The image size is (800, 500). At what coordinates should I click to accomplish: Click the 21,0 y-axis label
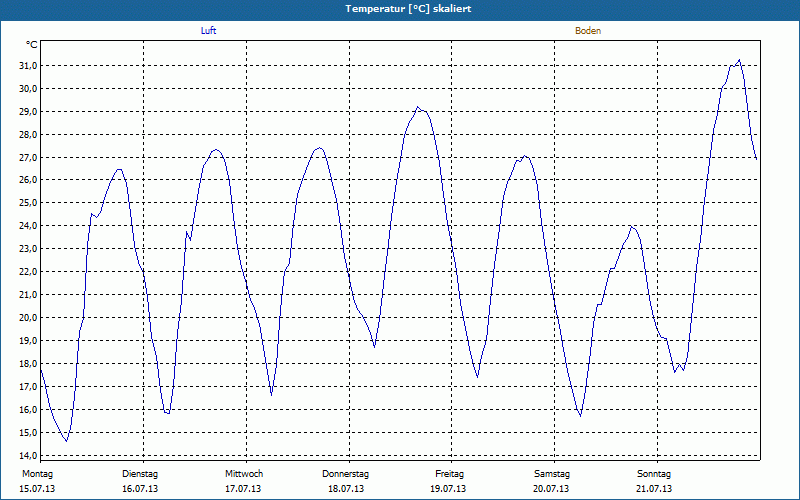pyautogui.click(x=28, y=294)
